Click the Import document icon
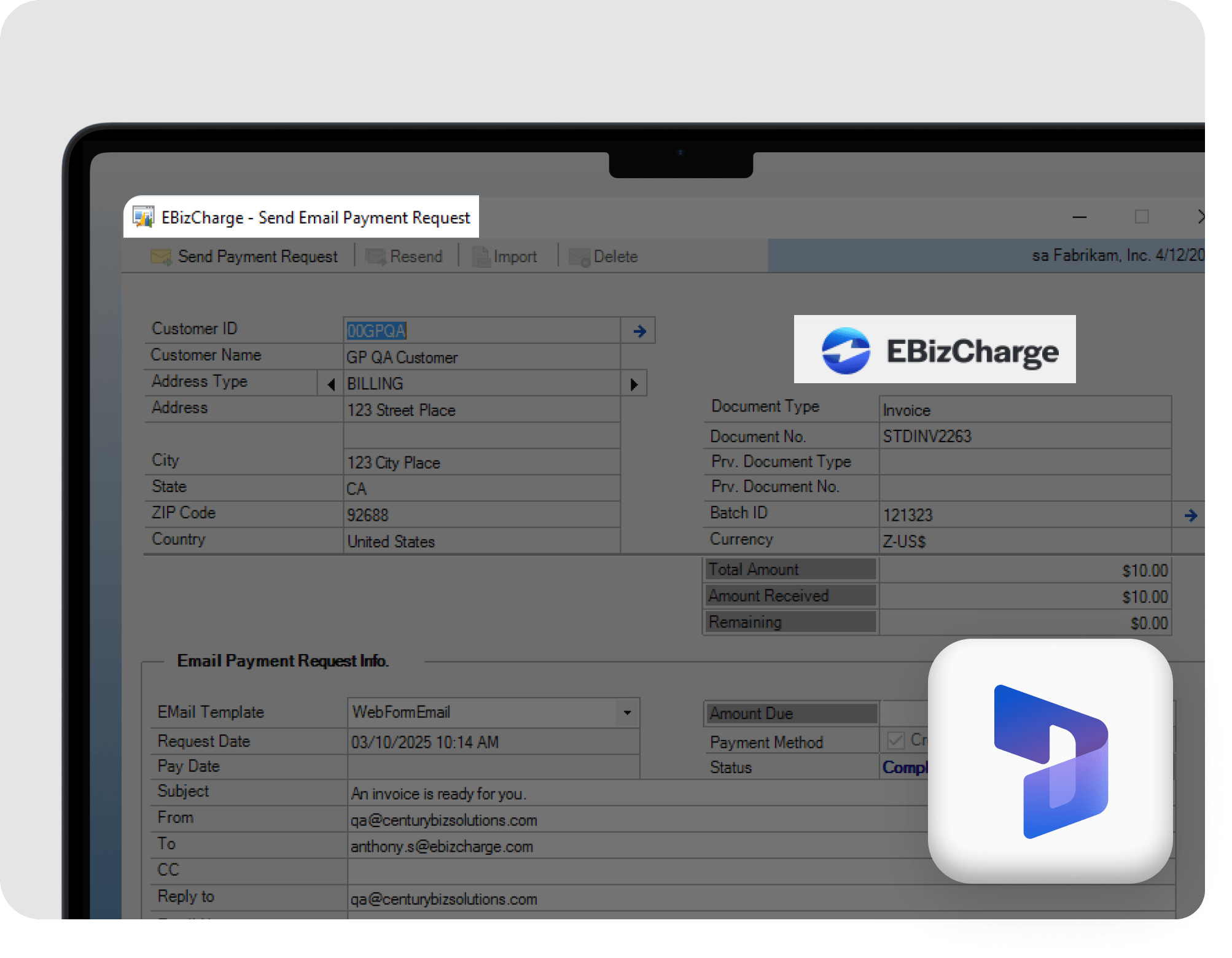Viewport: 1232px width, 958px height. (481, 257)
